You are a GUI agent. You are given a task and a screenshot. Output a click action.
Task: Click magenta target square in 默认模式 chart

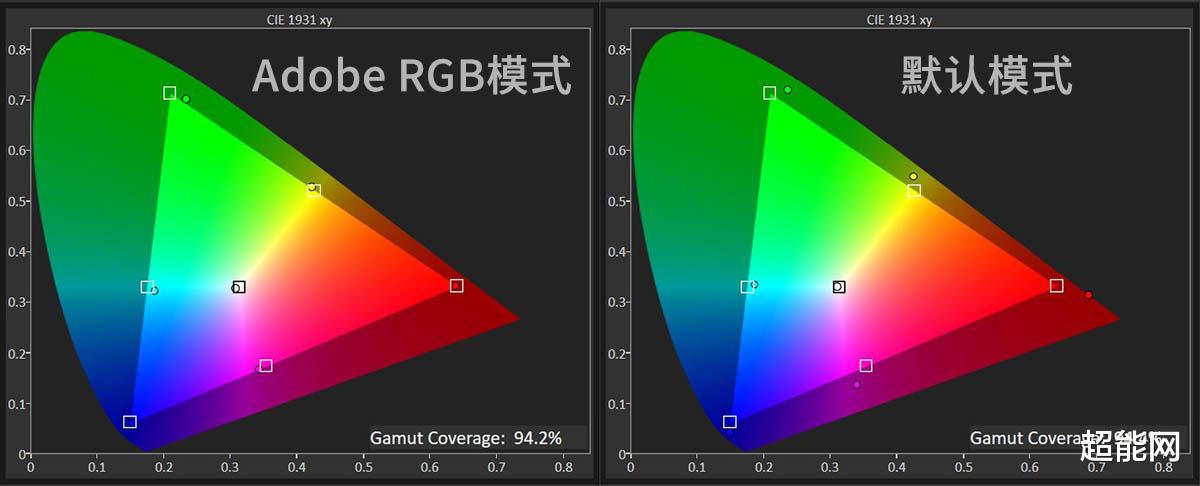pyautogui.click(x=866, y=365)
